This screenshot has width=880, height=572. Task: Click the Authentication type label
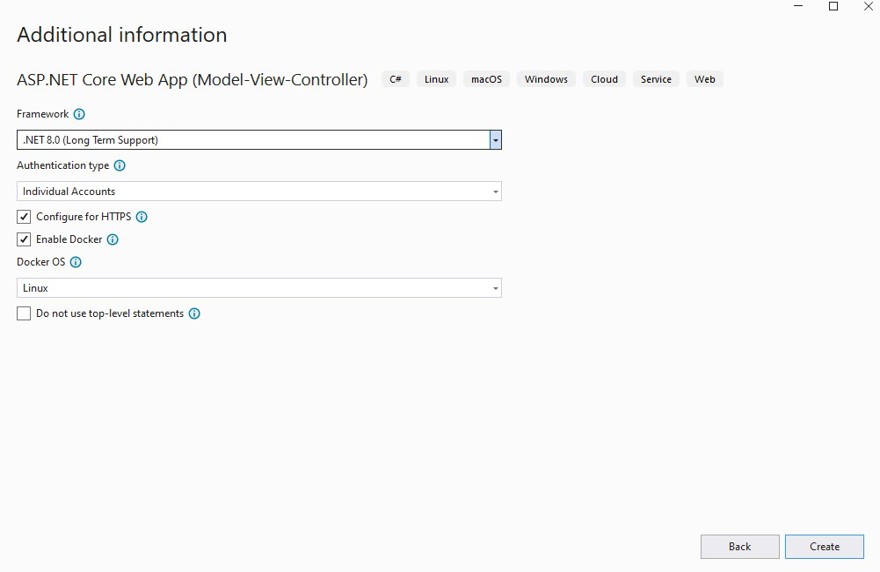tap(63, 166)
